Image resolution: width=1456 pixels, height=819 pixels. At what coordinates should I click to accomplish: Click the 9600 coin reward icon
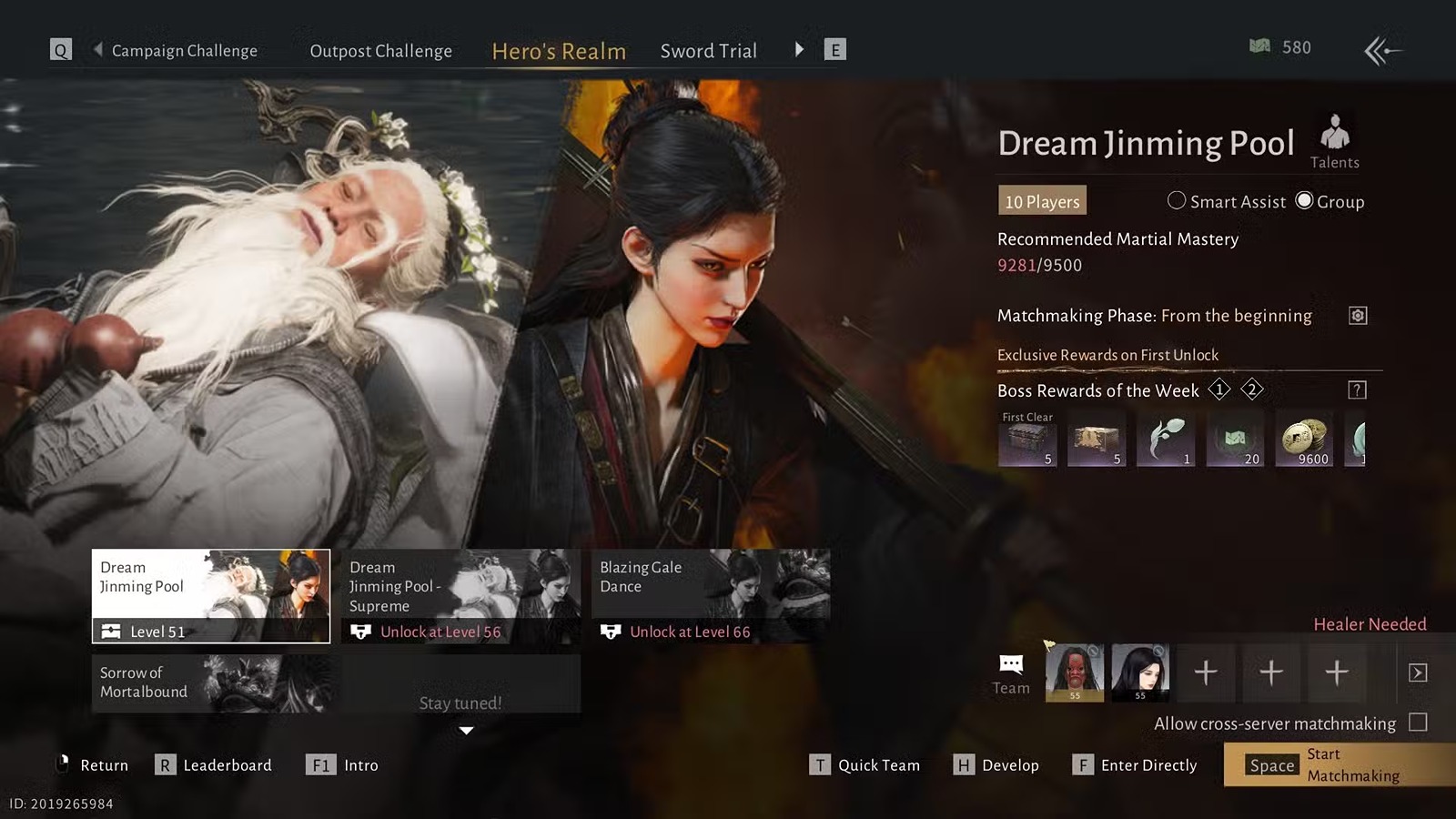coord(1304,440)
